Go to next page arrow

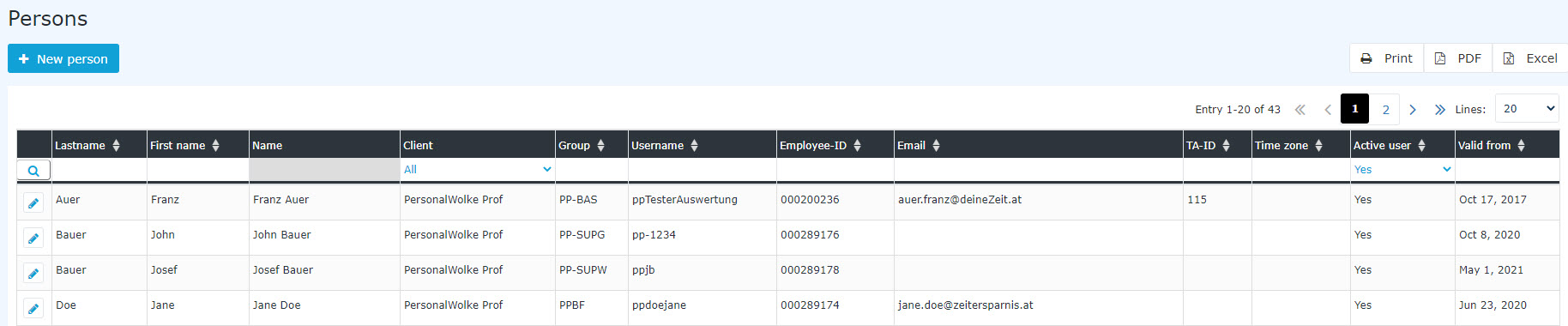click(x=1413, y=110)
